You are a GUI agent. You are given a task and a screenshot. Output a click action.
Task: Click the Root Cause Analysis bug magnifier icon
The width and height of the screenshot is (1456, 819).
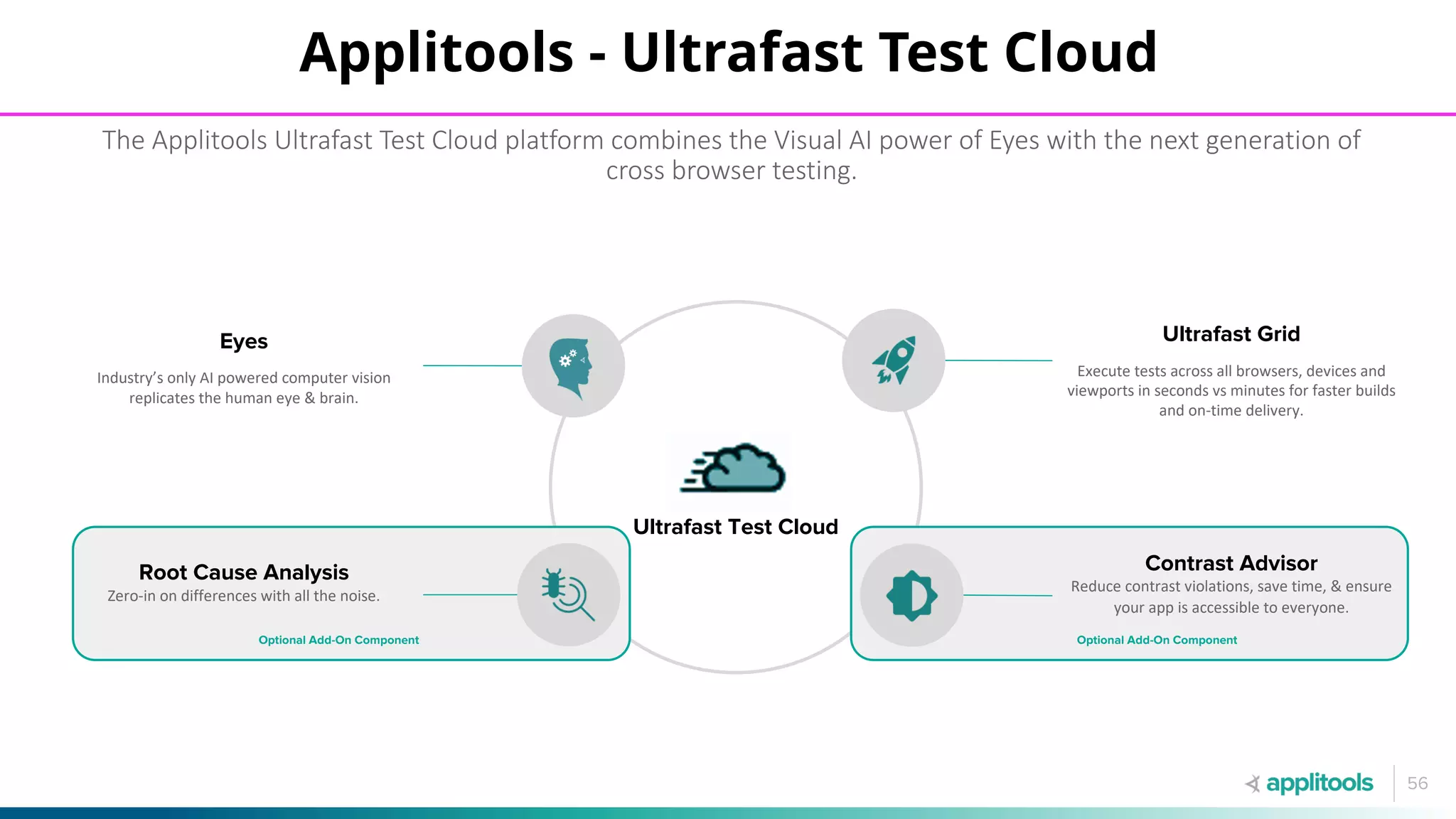tap(568, 594)
